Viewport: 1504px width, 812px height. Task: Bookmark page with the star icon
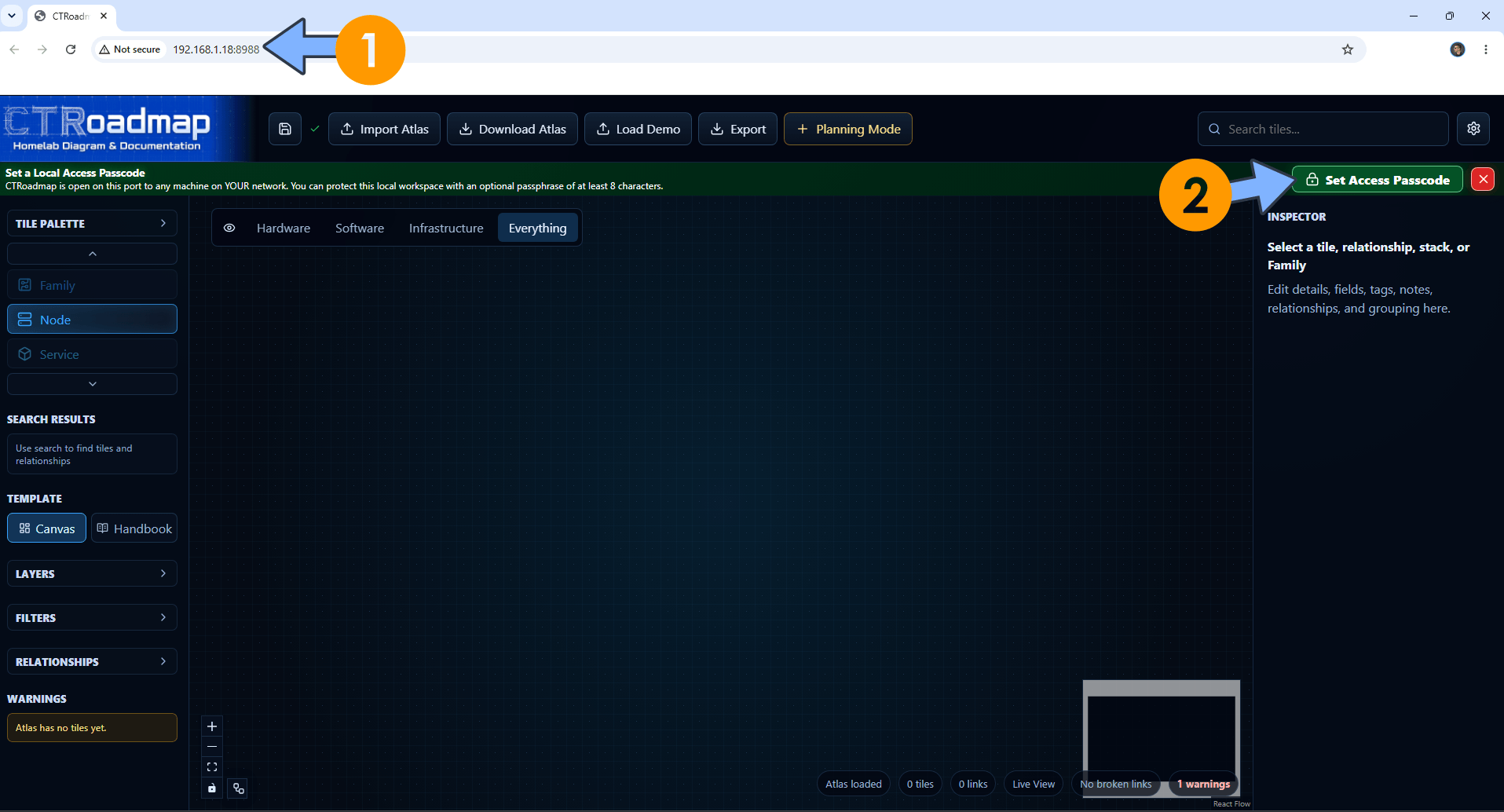coord(1348,49)
